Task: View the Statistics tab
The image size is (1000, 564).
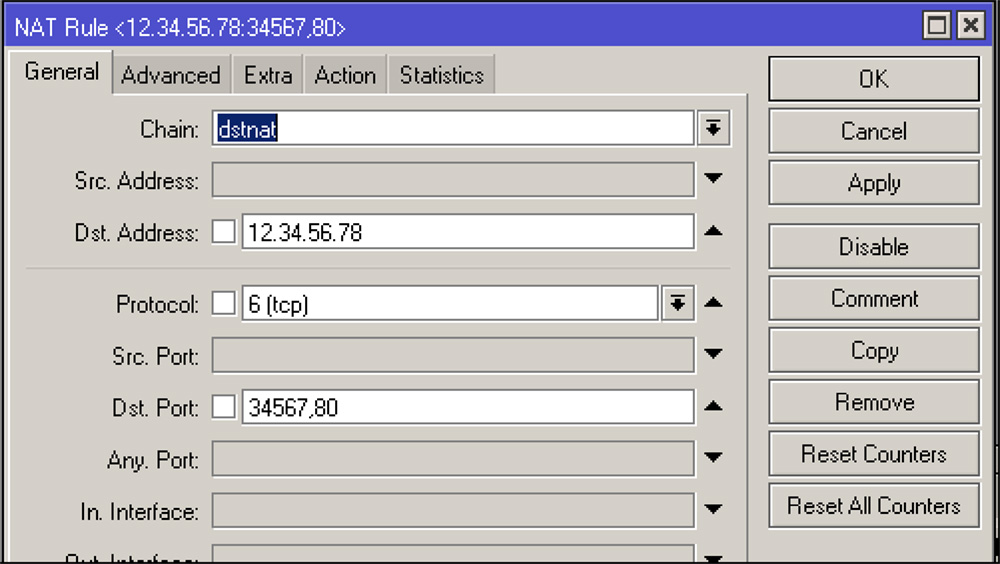Action: (441, 76)
